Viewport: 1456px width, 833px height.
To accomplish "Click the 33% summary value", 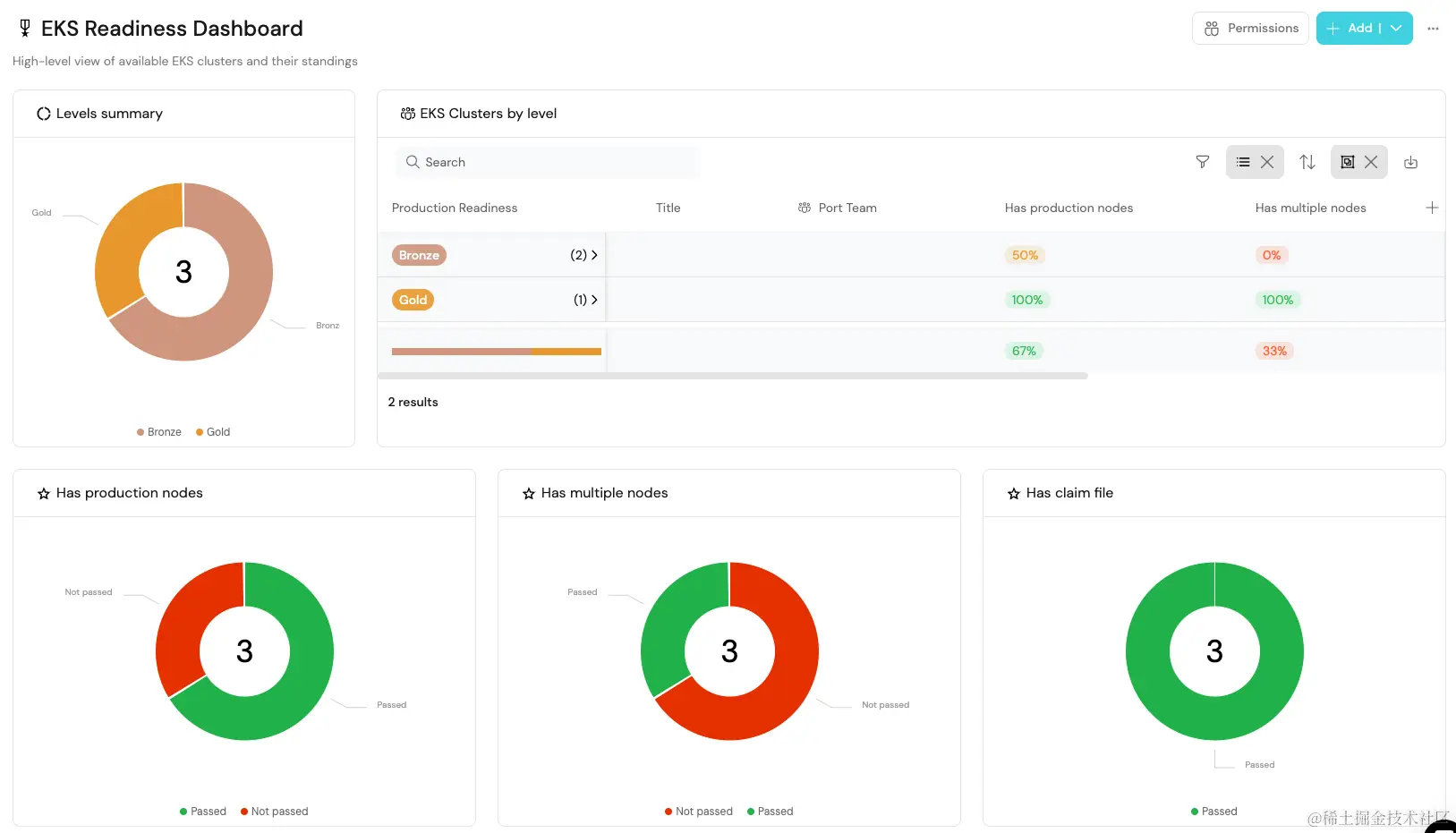I will coord(1274,351).
